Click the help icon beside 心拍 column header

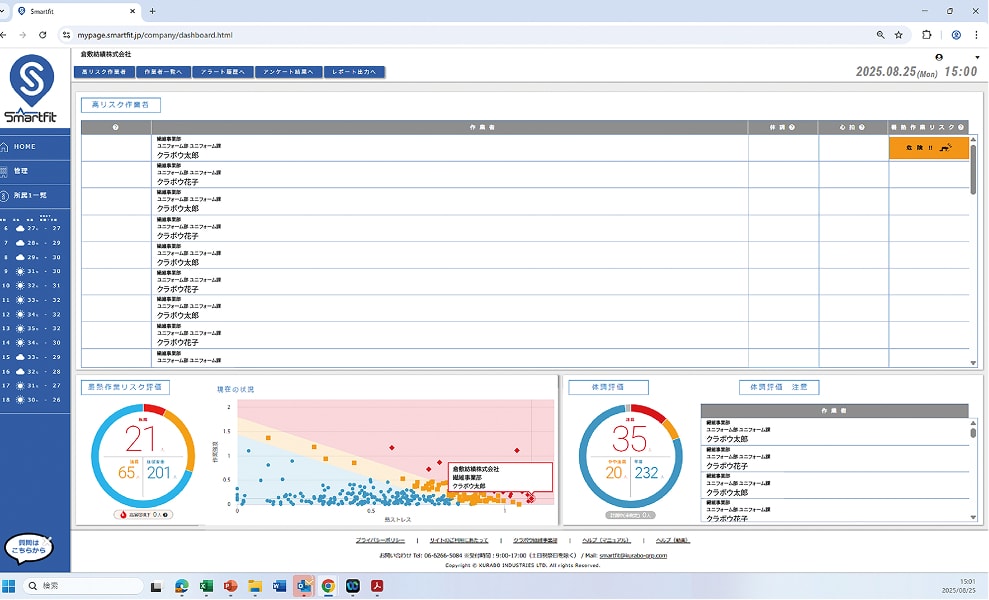(x=863, y=128)
